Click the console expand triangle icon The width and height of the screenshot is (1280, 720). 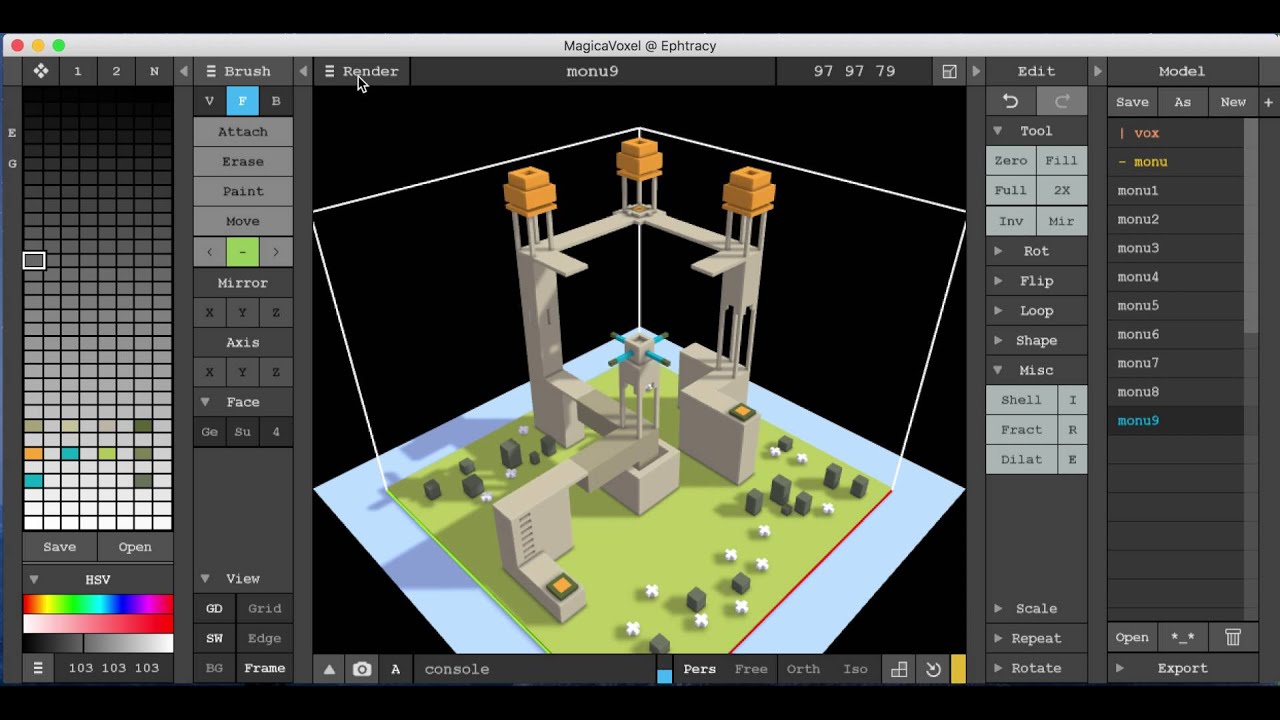point(329,669)
